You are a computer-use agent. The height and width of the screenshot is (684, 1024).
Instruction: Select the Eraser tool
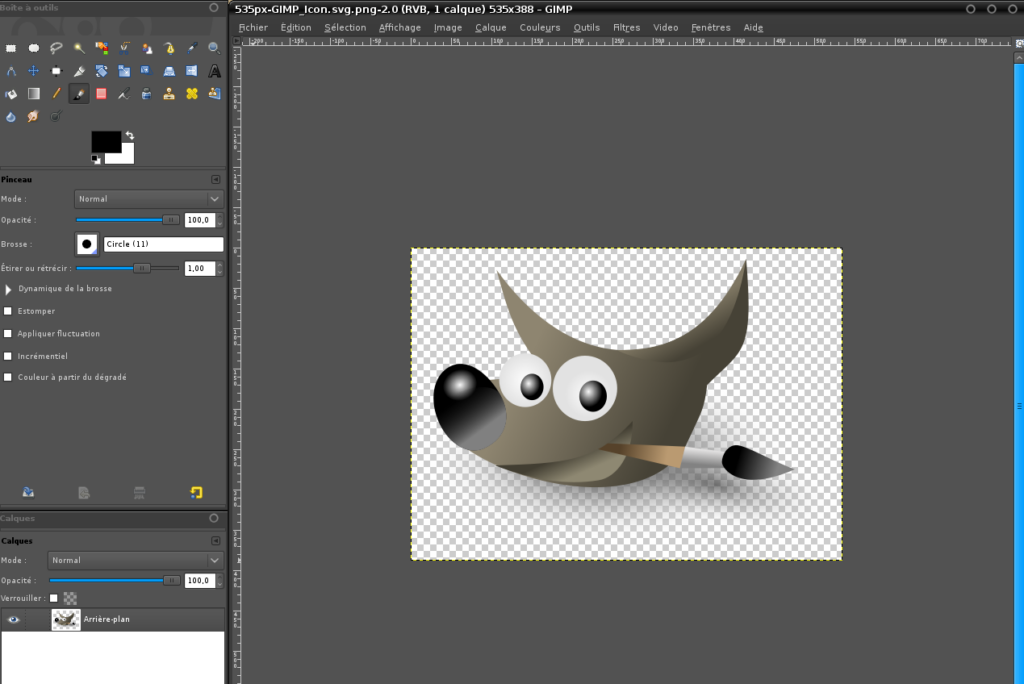click(101, 93)
